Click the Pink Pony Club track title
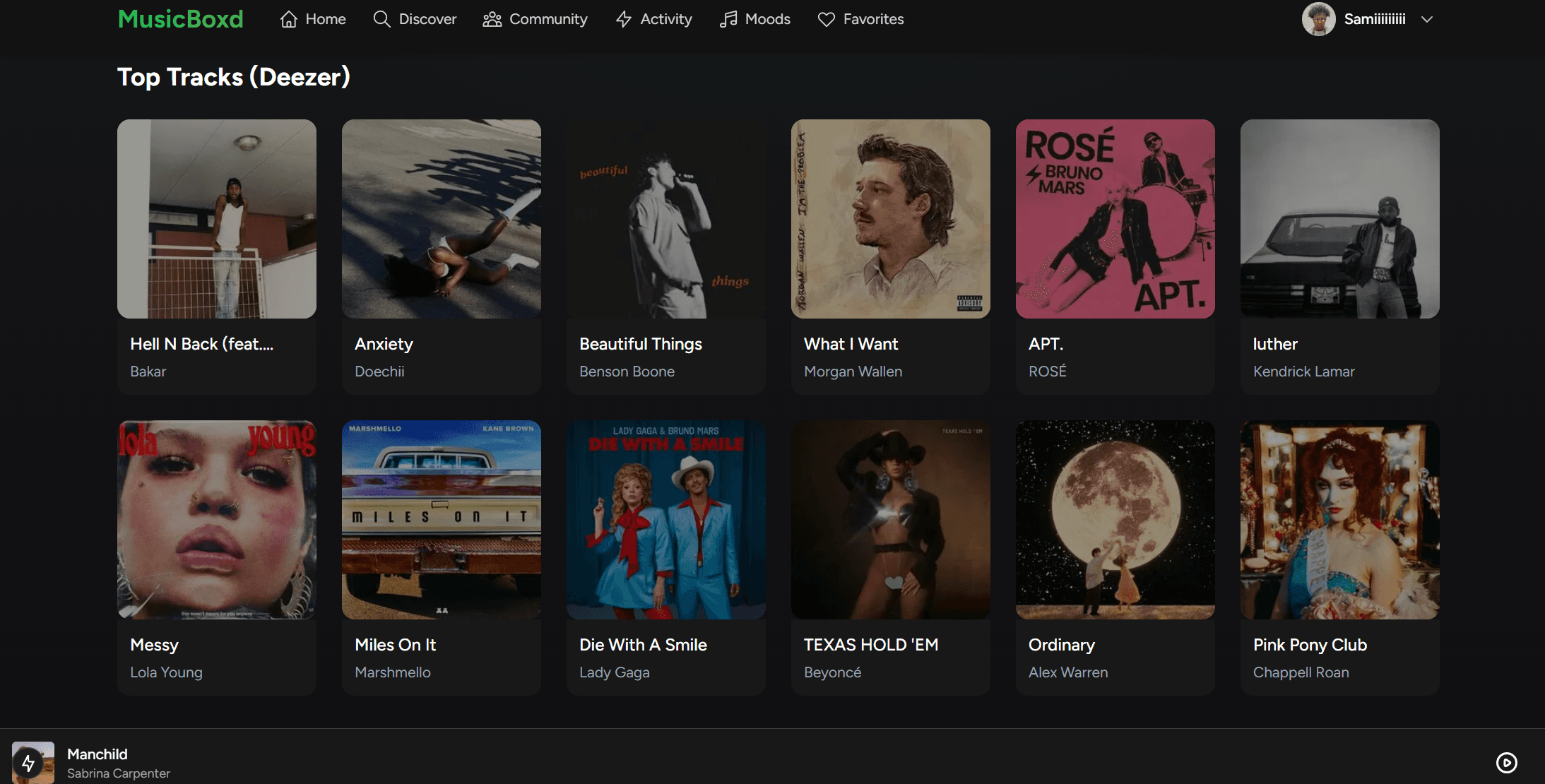Viewport: 1545px width, 784px height. pos(1310,645)
